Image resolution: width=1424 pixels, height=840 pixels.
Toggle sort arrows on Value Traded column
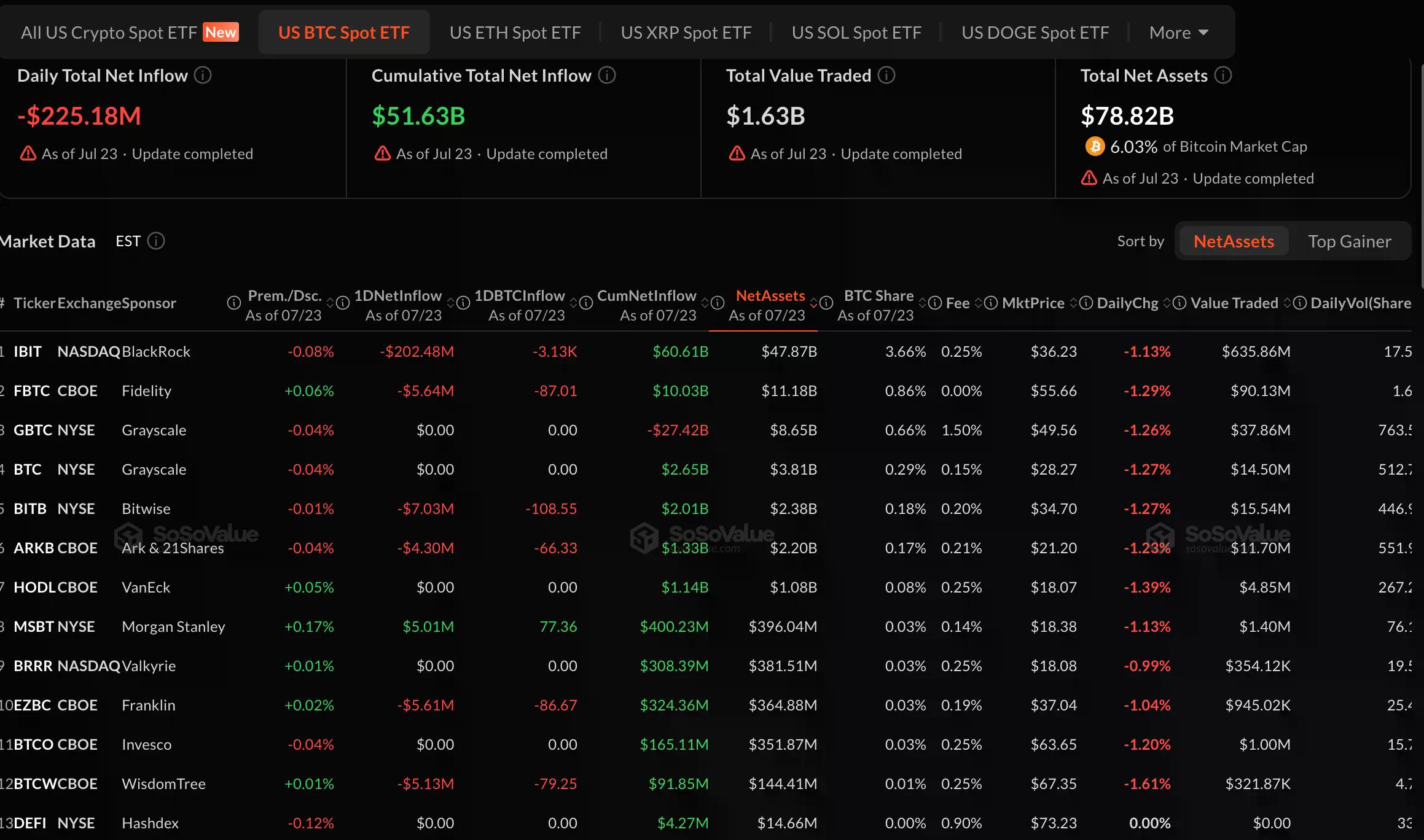[1287, 303]
